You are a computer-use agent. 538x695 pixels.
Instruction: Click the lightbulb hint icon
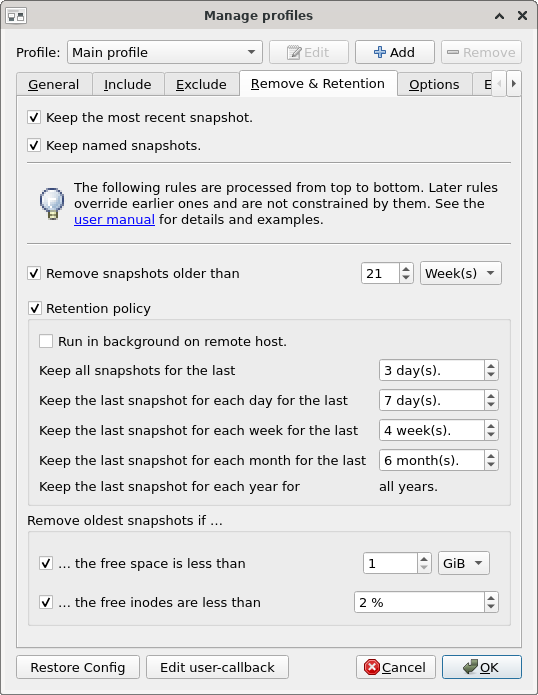(x=52, y=203)
